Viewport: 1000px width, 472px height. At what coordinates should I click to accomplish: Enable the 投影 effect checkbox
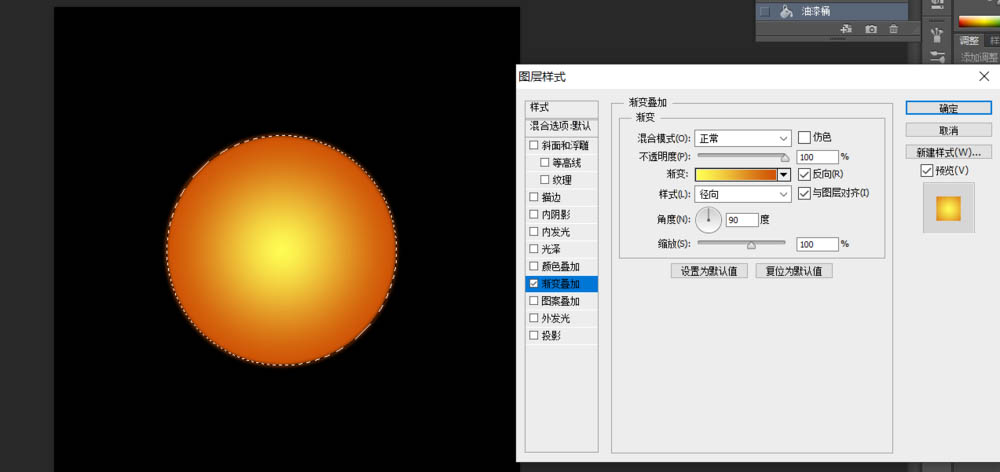534,335
